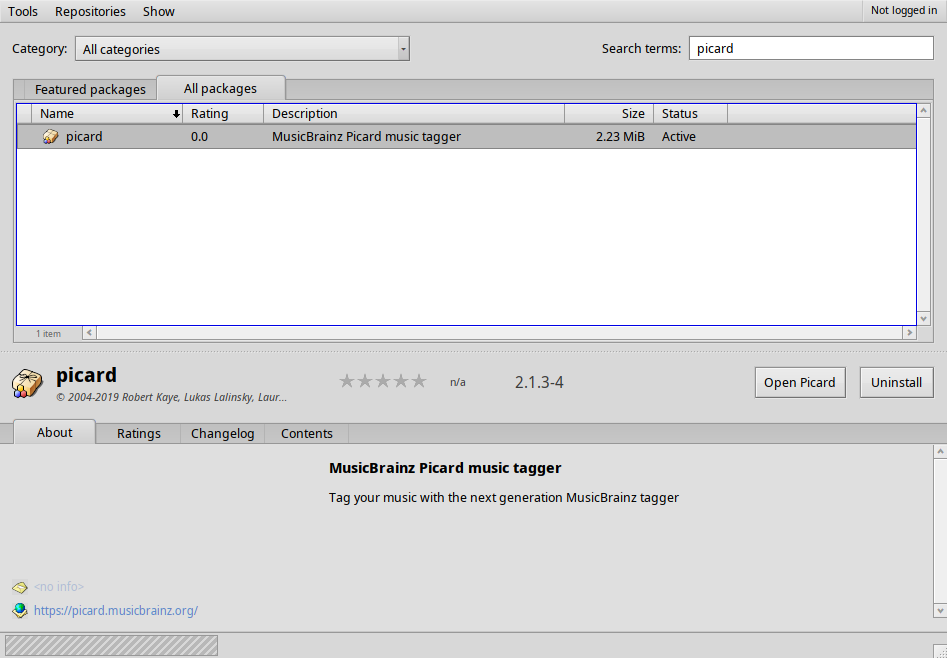
Task: Open the Show menu
Action: pyautogui.click(x=159, y=11)
